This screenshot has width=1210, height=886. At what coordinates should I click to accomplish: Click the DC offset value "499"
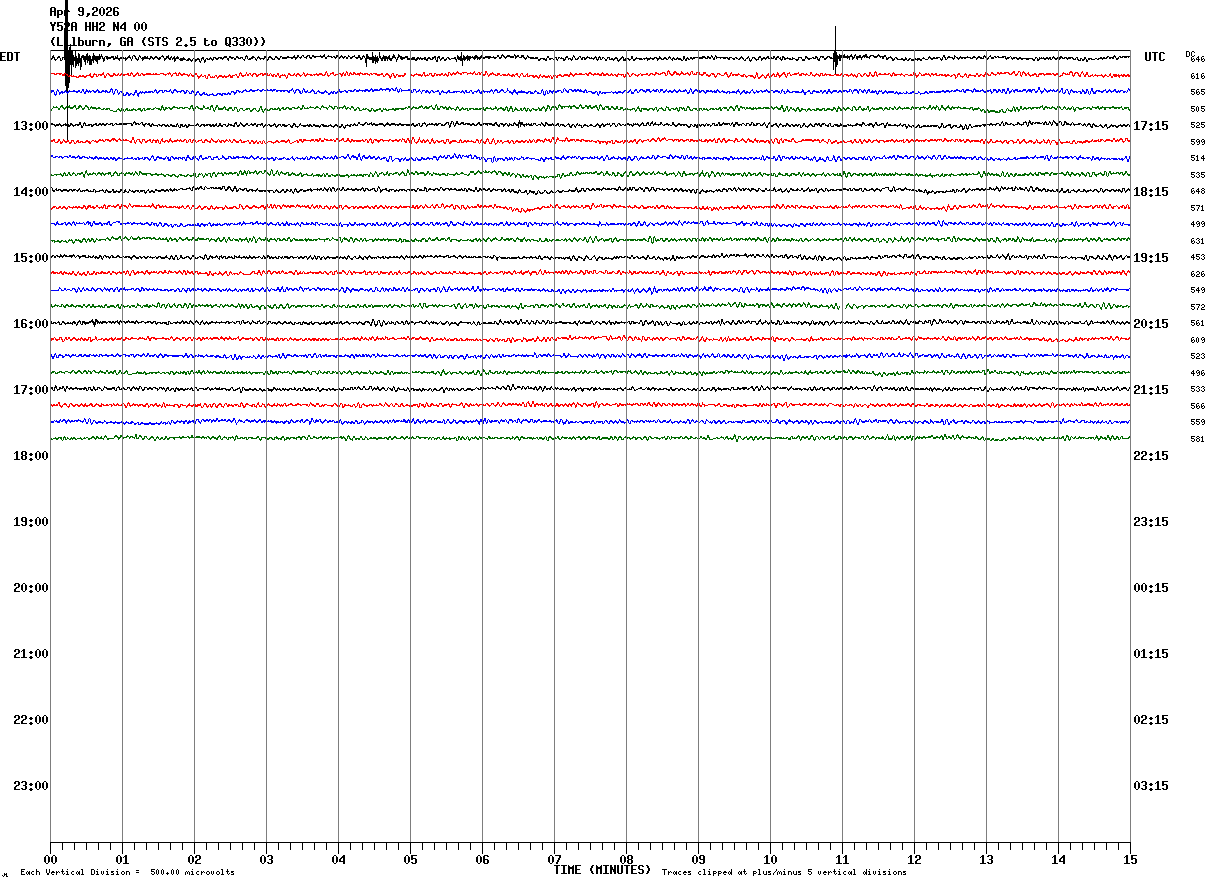pos(1197,224)
